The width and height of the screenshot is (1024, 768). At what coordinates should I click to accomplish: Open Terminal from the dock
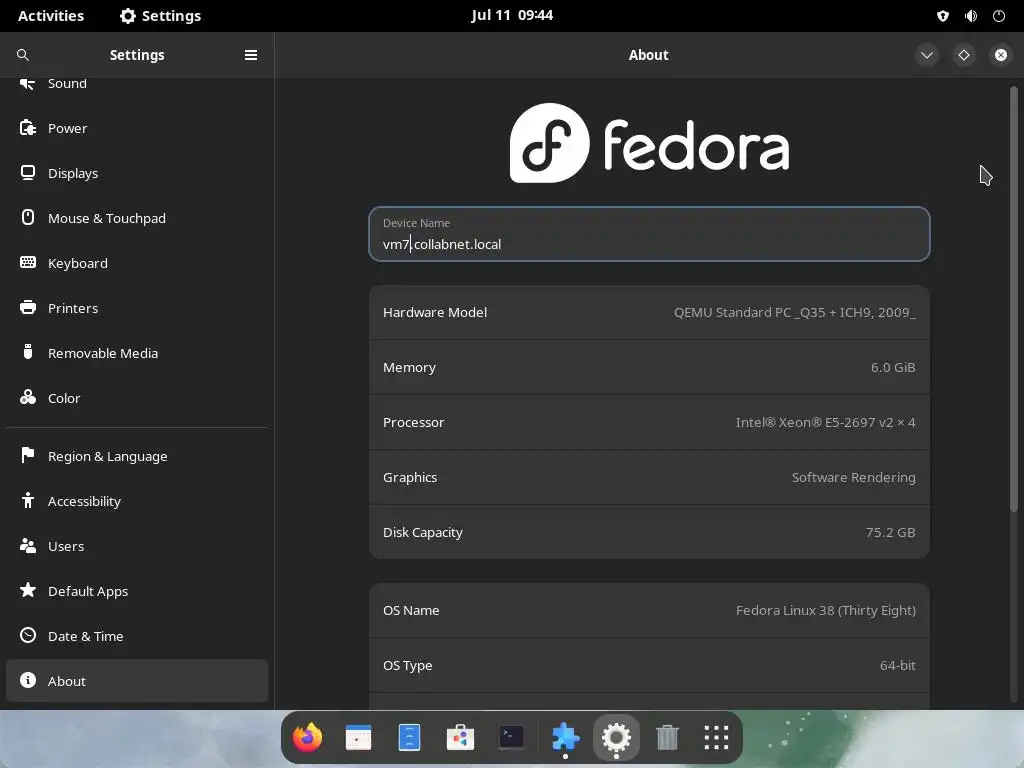[511, 737]
